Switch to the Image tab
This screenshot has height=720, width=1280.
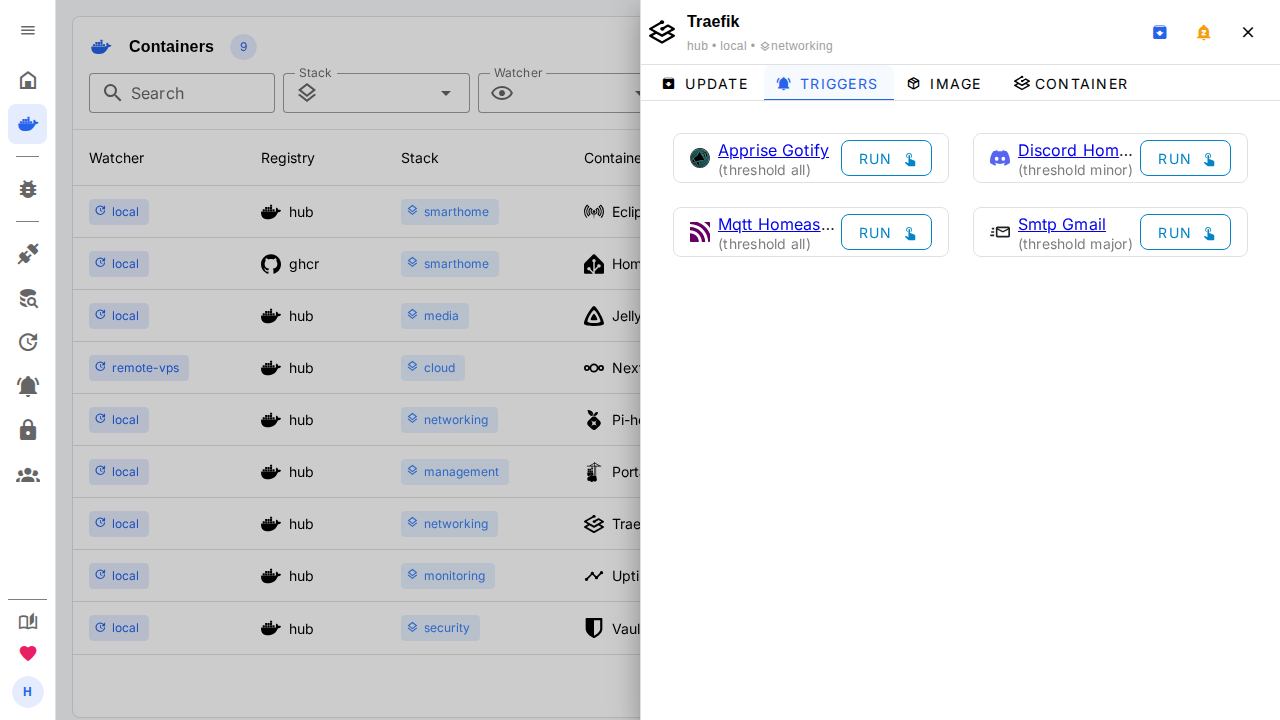tap(944, 84)
